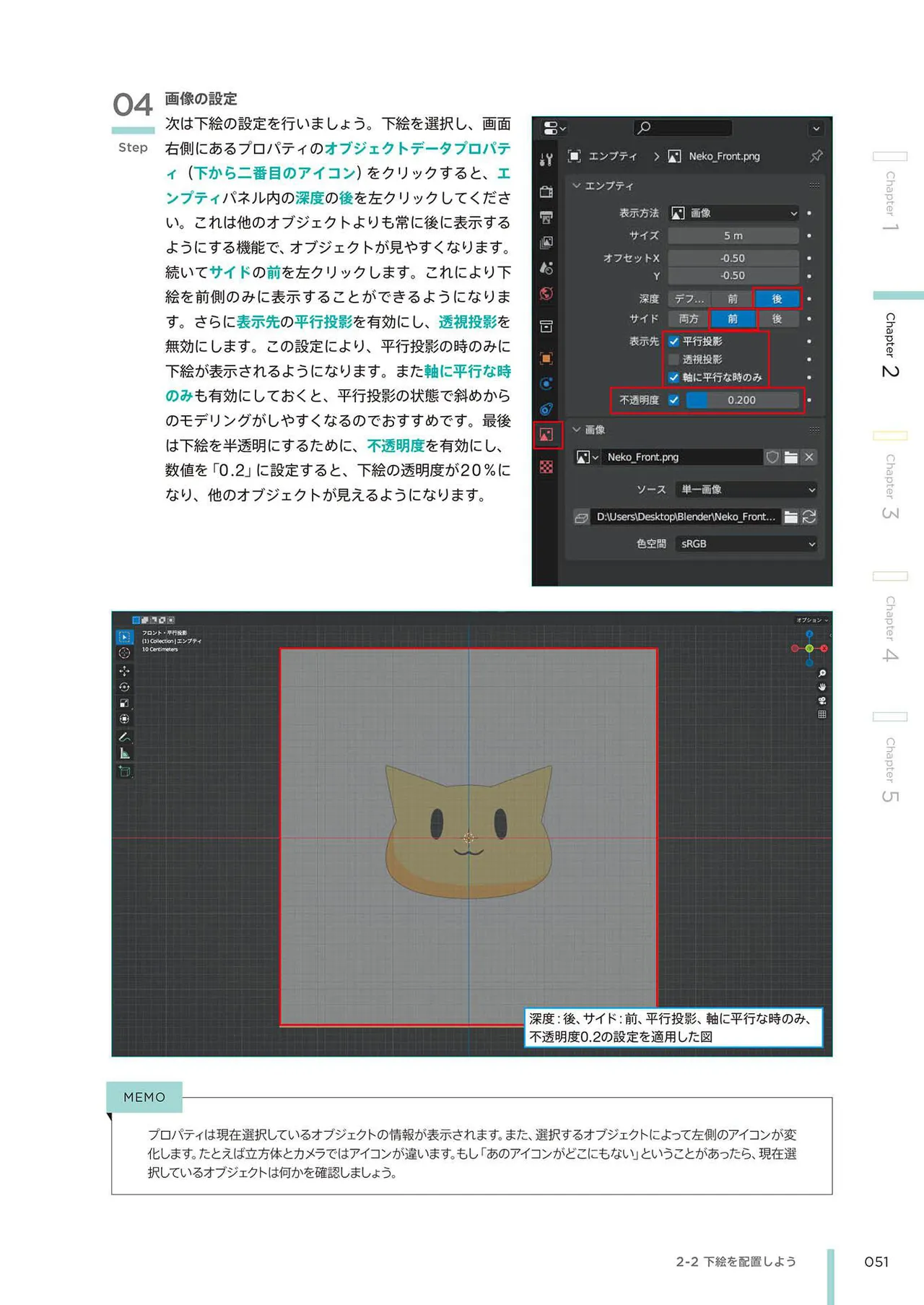Open the Physics properties tab
Viewport: 924px width, 1305px height.
(546, 383)
